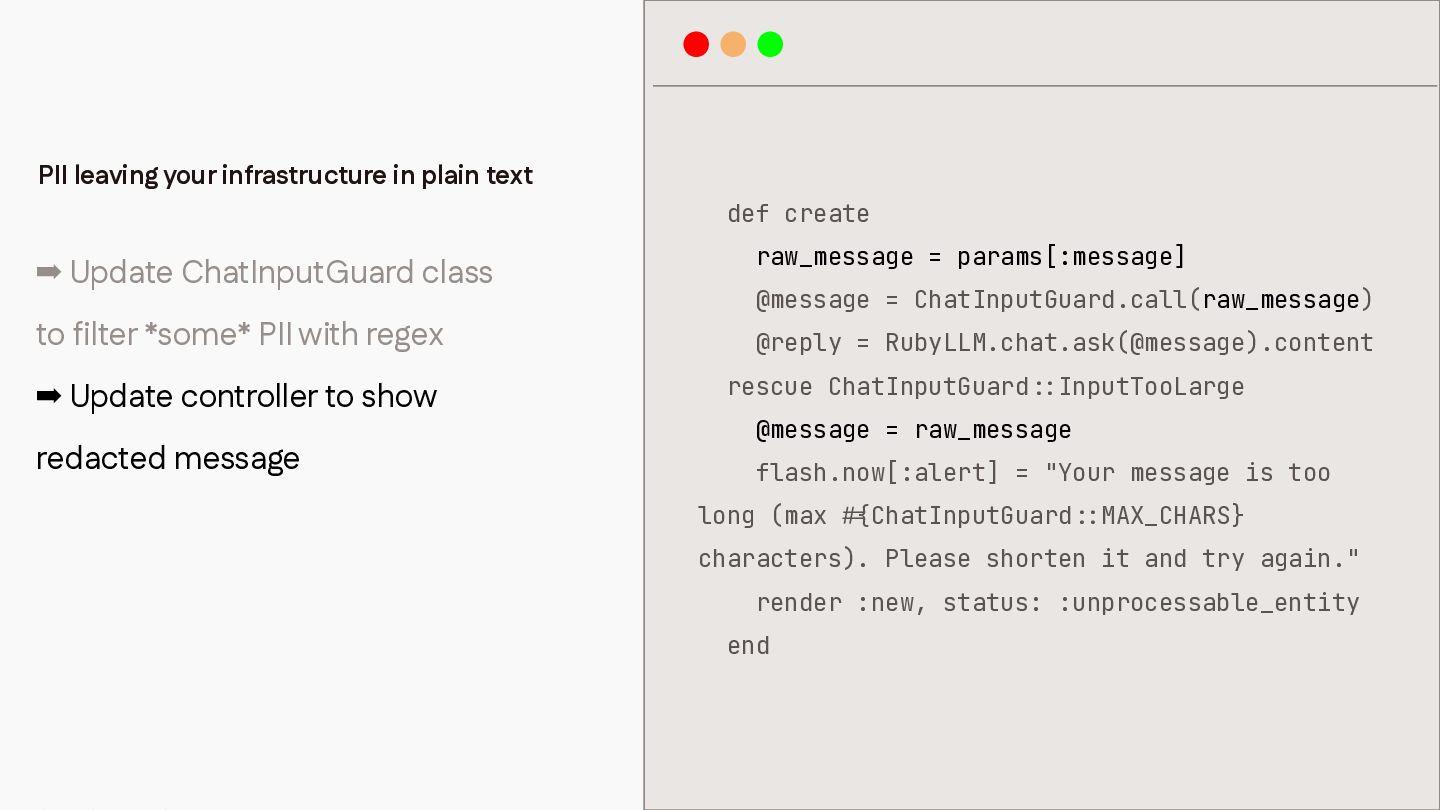
Task: Click the ChatInputGuard.call code line
Action: point(1065,300)
